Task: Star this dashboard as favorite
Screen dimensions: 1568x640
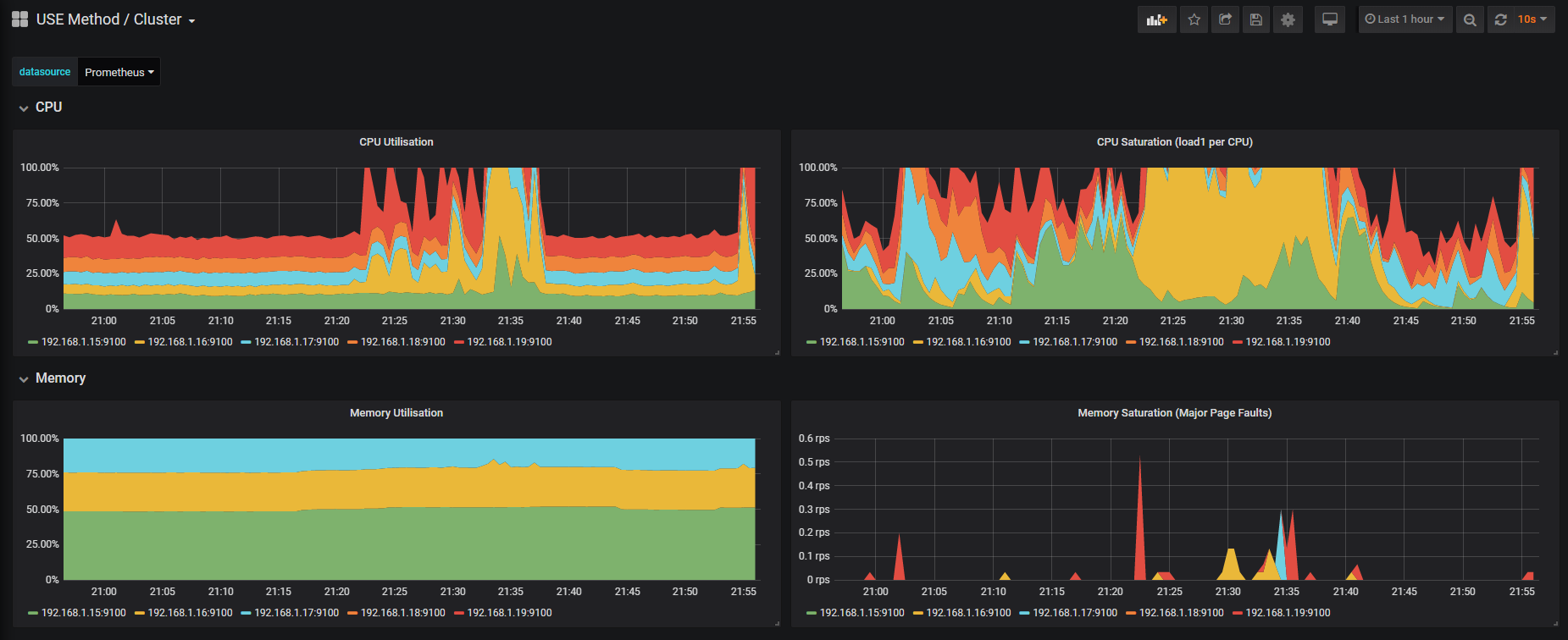Action: click(x=1194, y=19)
